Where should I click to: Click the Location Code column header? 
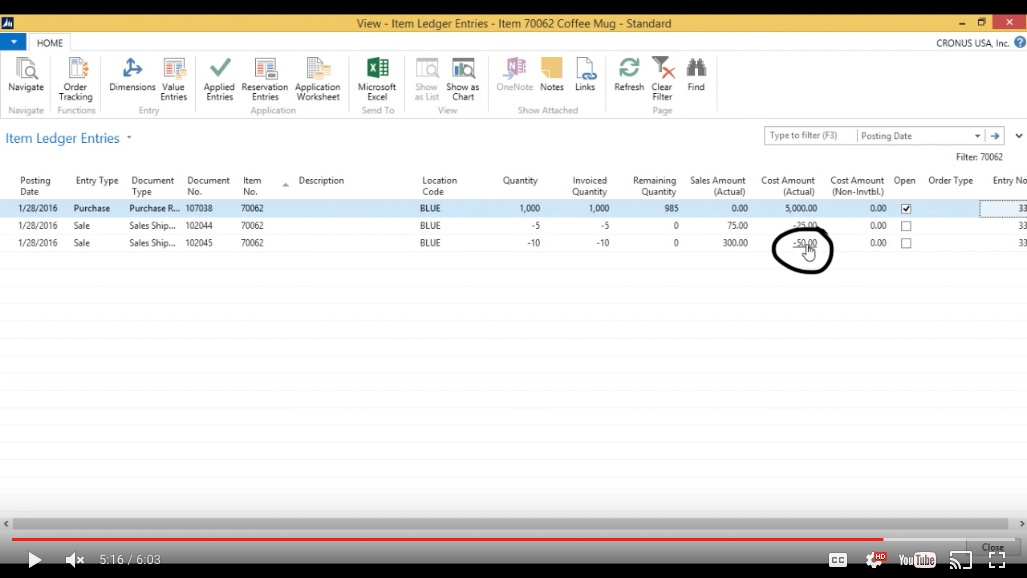click(439, 186)
